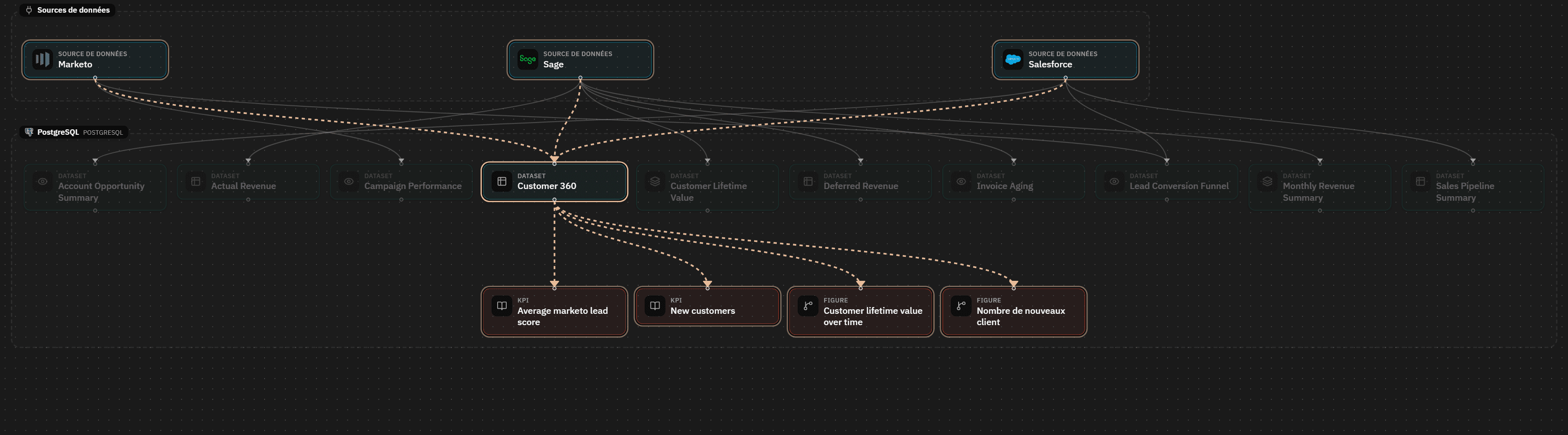Click the PostgreSQL group label text
Screen dimensions: 1568x435
point(58,132)
